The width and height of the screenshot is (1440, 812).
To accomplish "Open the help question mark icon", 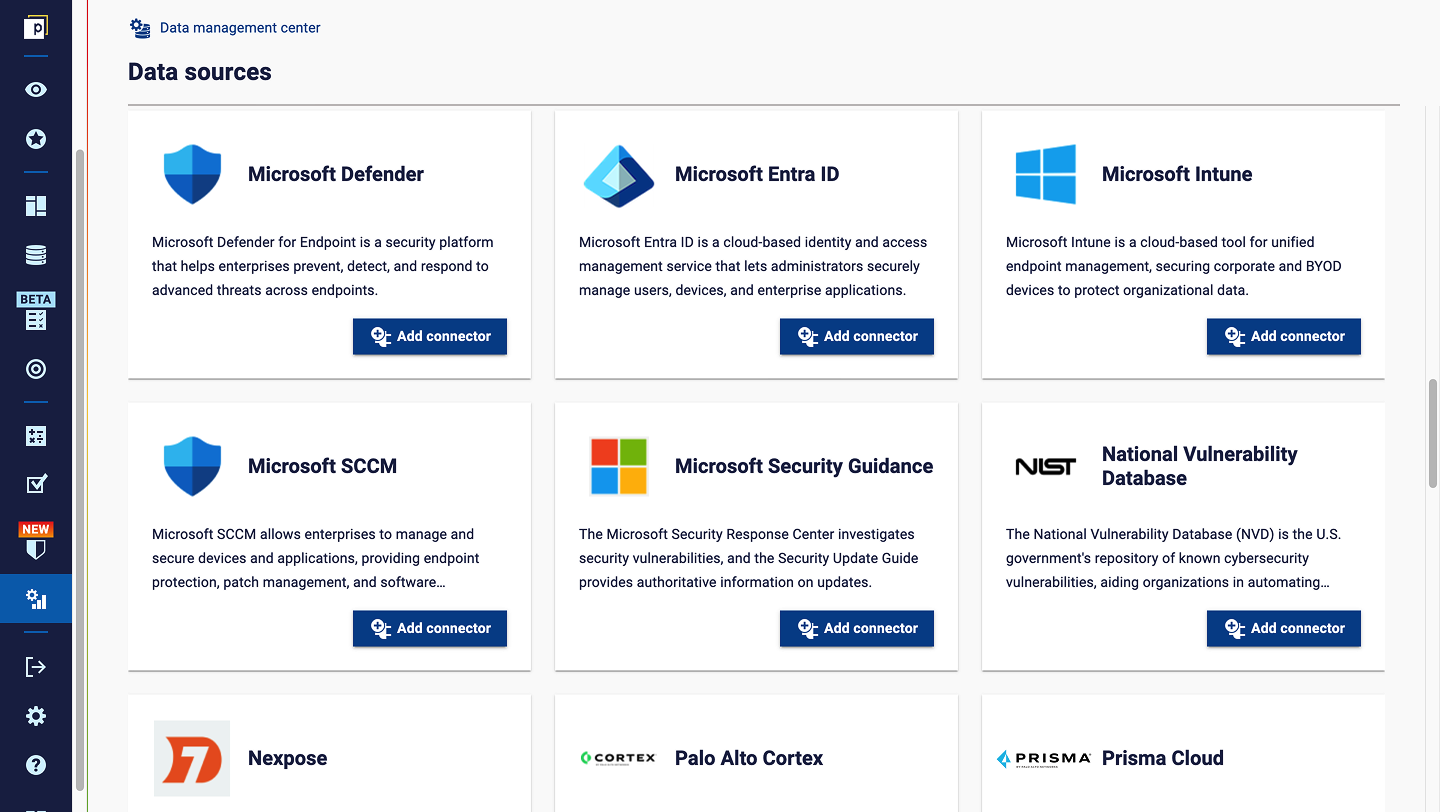I will click(36, 766).
